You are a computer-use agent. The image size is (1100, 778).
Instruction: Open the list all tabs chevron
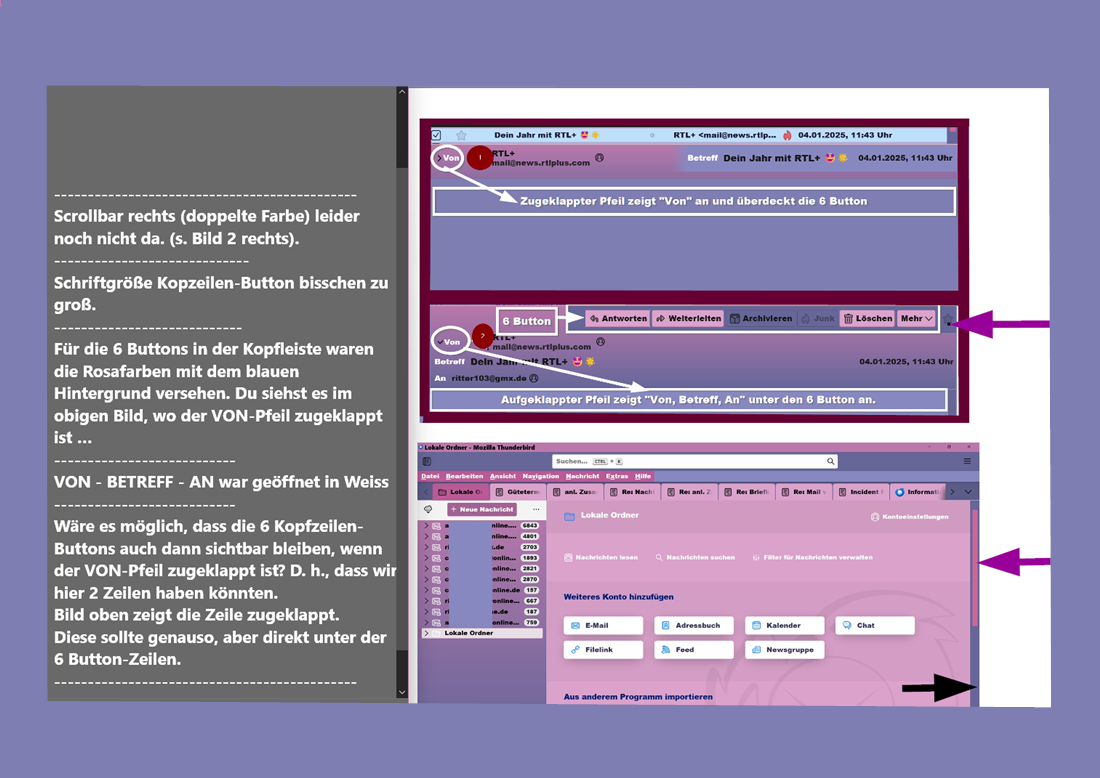tap(968, 492)
